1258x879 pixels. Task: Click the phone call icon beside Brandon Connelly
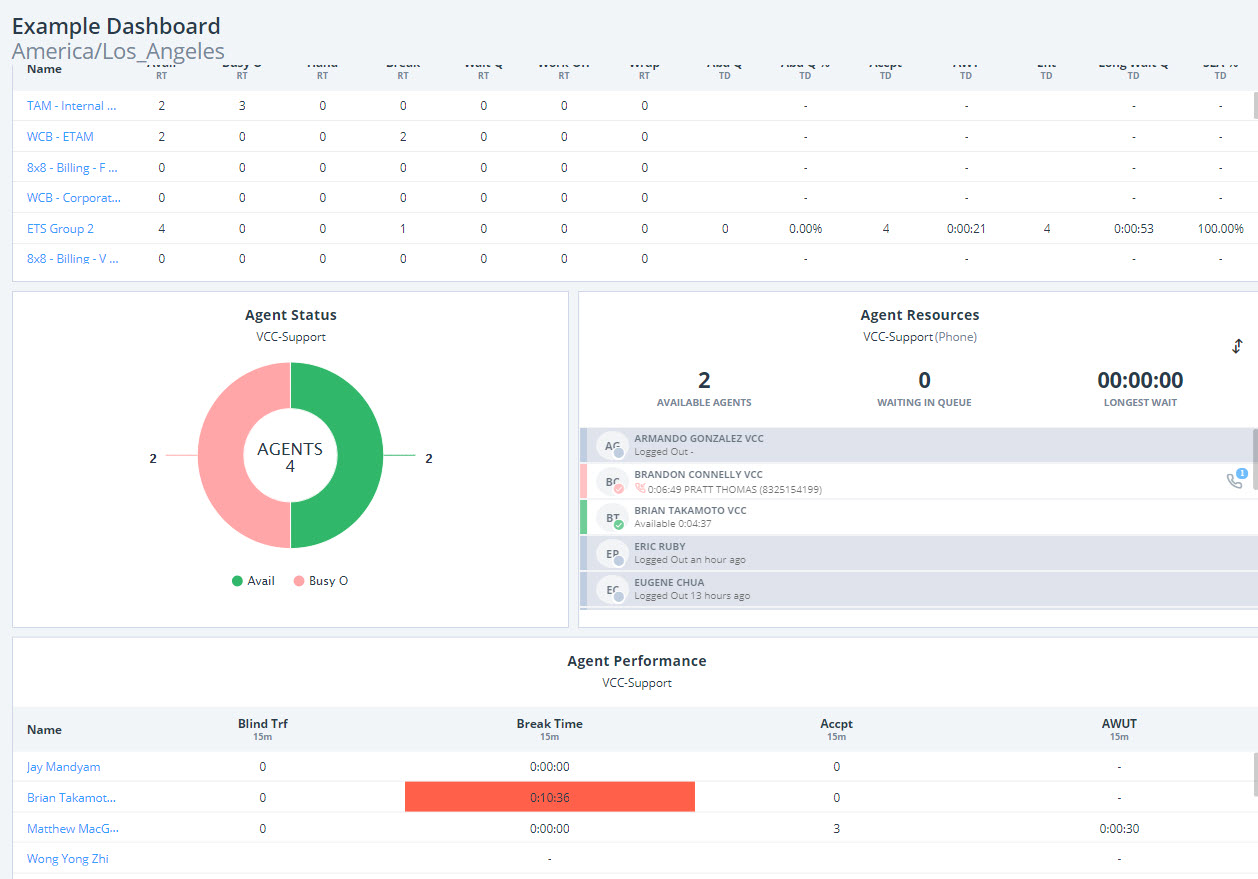tap(1236, 479)
